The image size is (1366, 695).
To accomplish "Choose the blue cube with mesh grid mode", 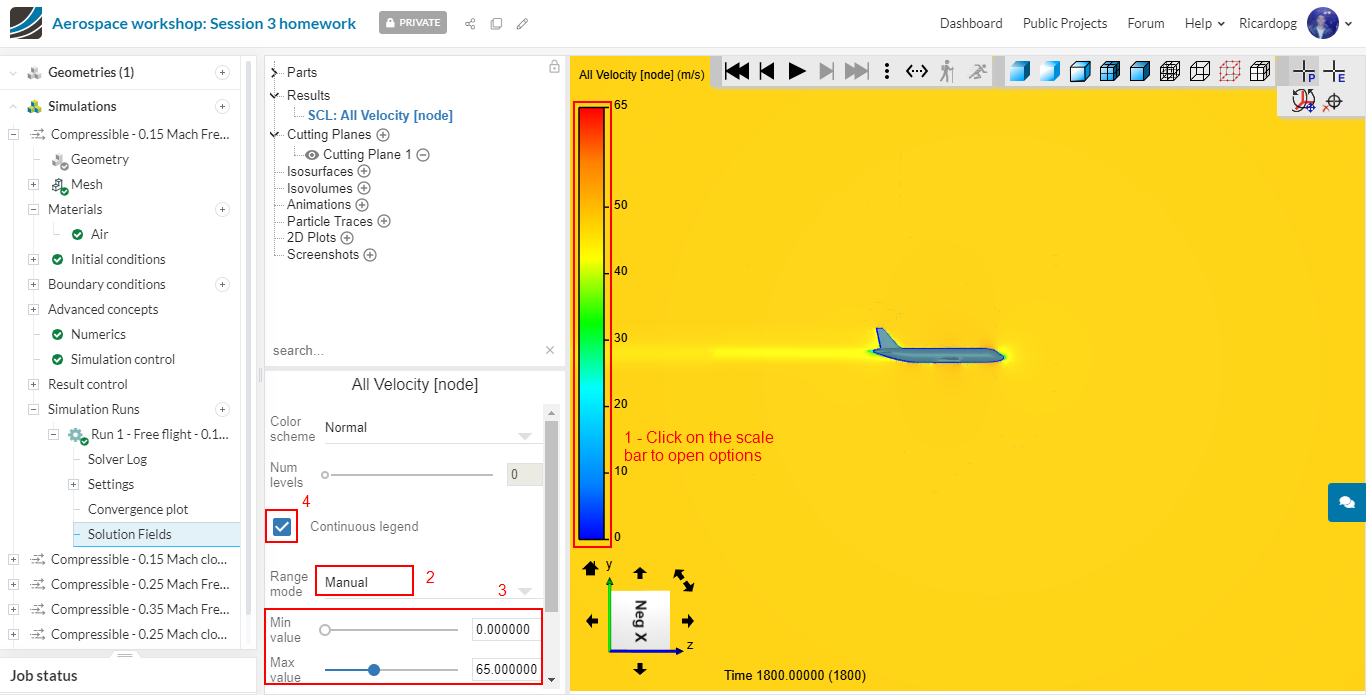I will [1109, 71].
